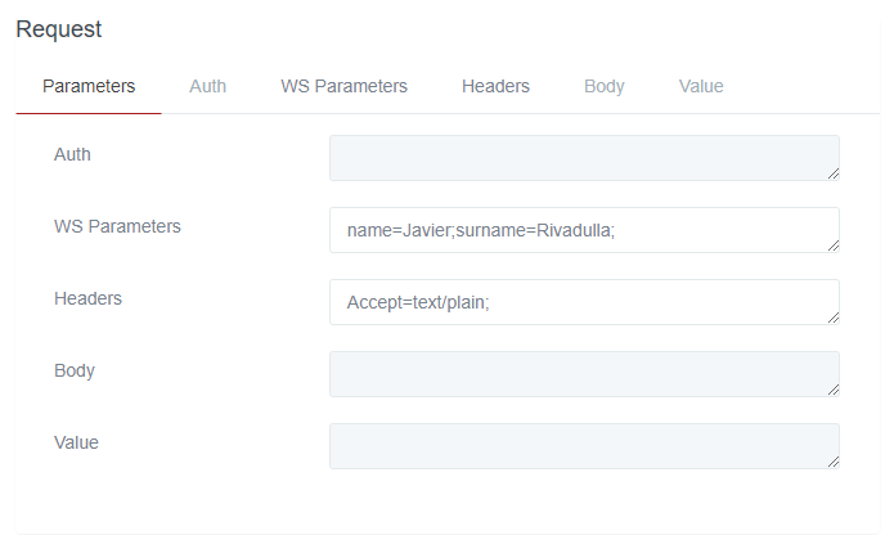Image resolution: width=887 pixels, height=535 pixels.
Task: Click resize handle of Body text area
Action: pyautogui.click(x=833, y=390)
